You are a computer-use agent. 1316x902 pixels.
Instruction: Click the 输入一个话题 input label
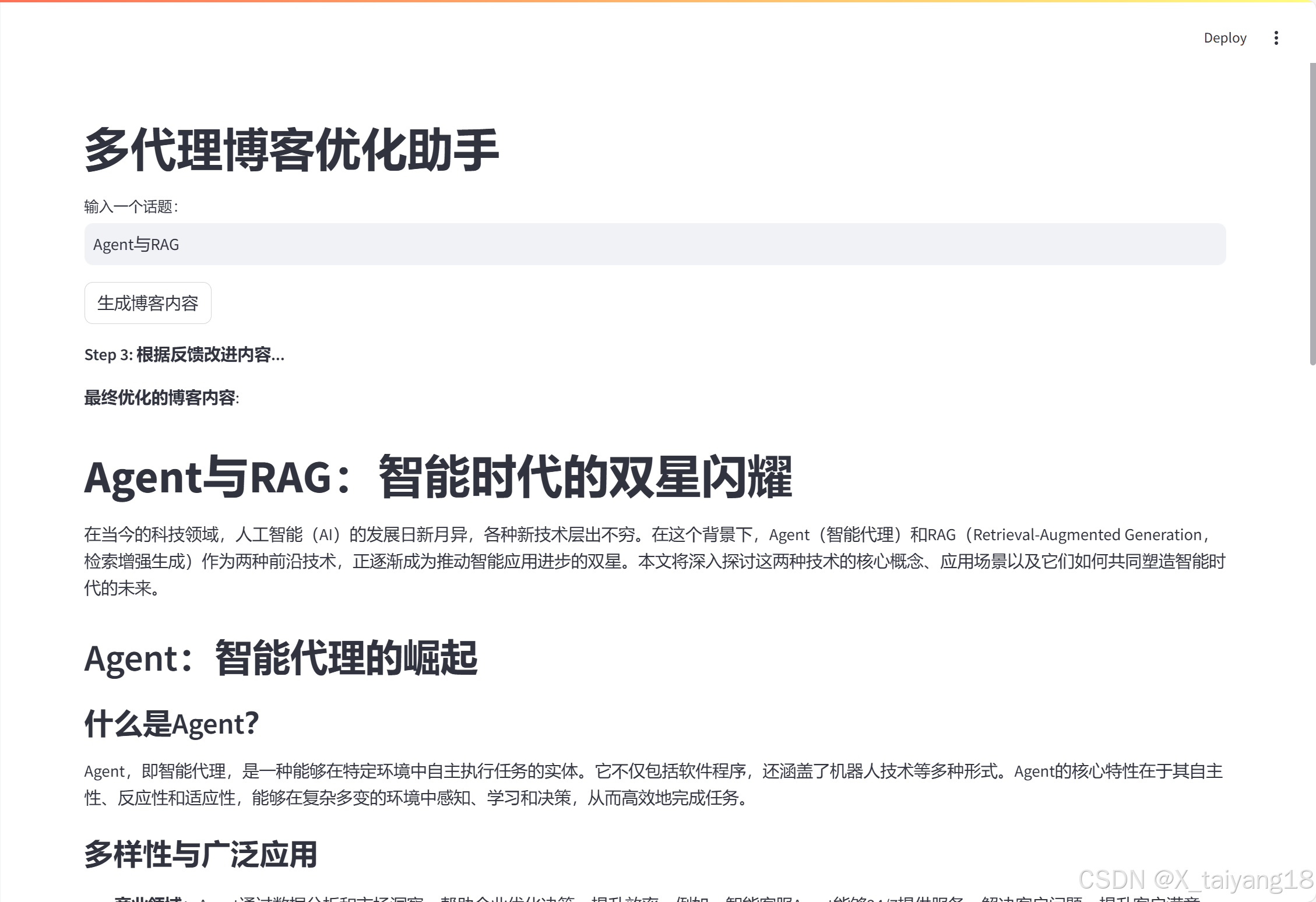131,207
